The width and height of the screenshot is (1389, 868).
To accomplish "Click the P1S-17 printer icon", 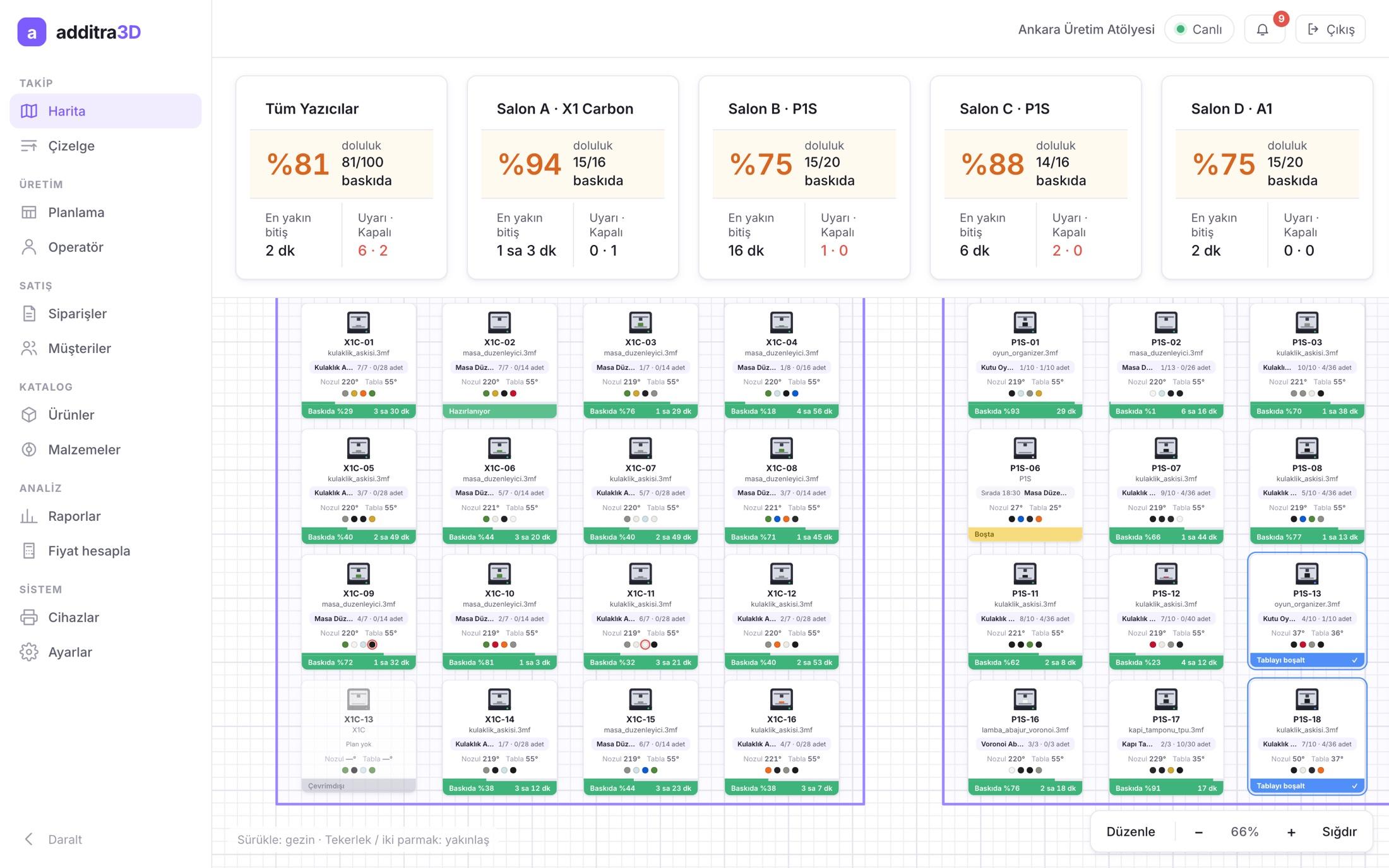I will pyautogui.click(x=1165, y=699).
